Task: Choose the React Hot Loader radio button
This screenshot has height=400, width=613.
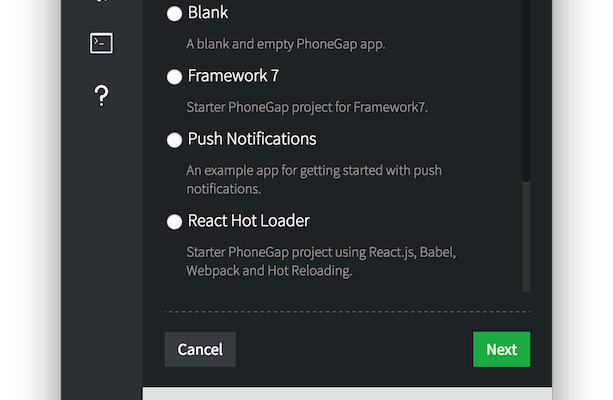Action: point(174,222)
